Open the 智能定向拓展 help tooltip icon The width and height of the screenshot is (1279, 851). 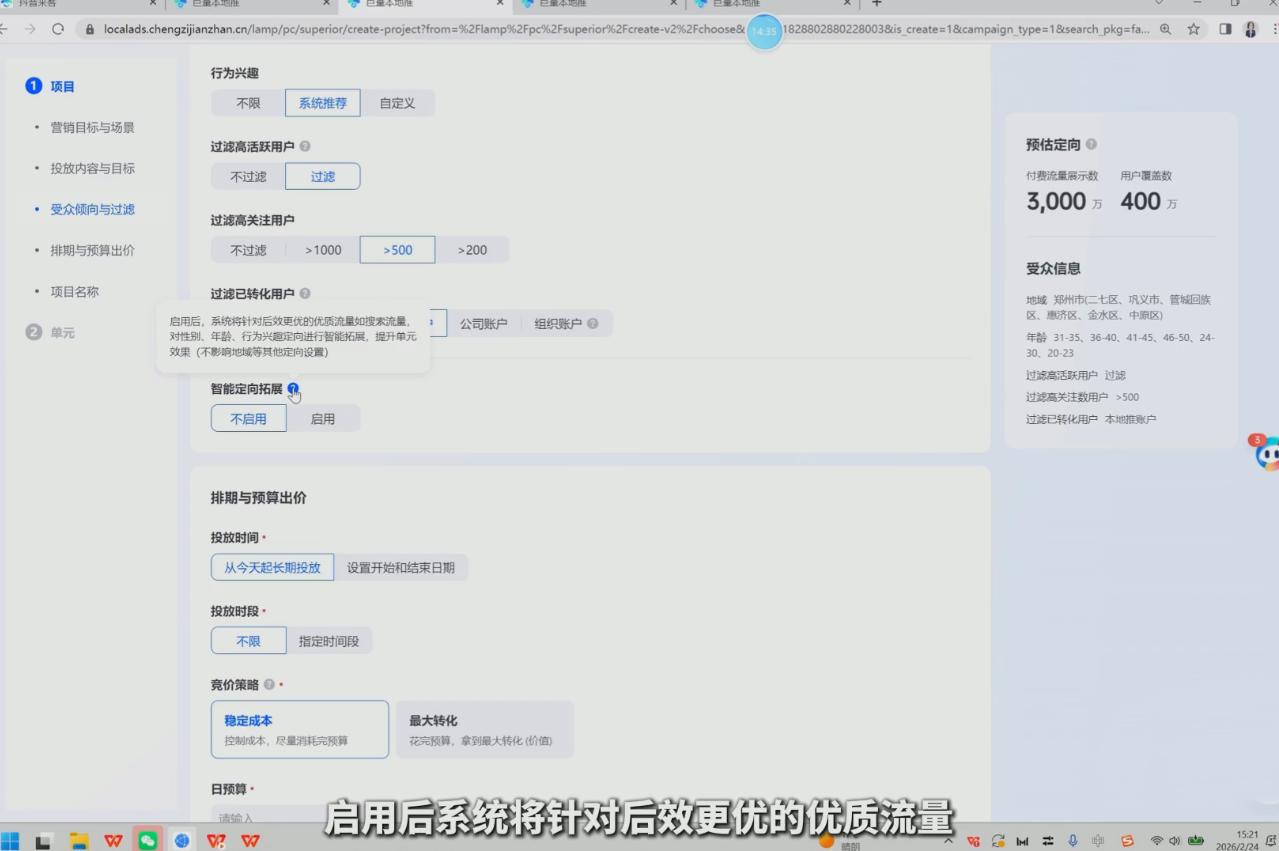[x=293, y=388]
